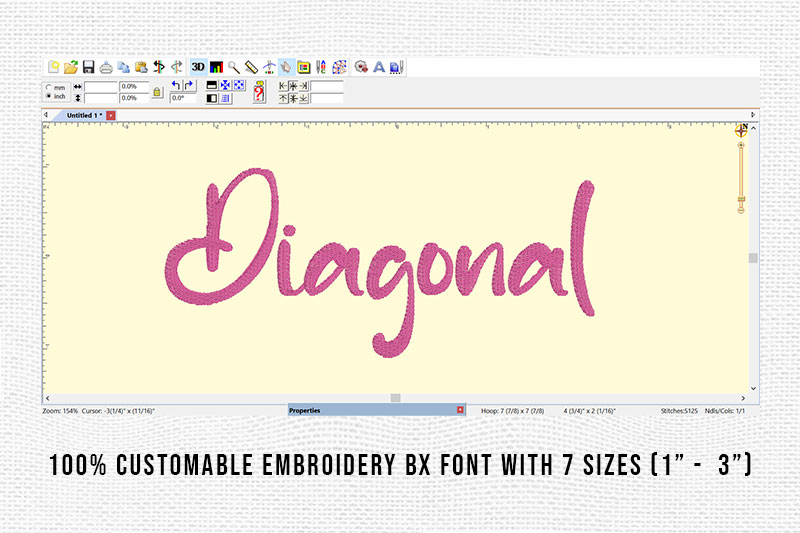Click the lower alignment value field
Viewport: 800px width, 533px height.
pos(327,98)
